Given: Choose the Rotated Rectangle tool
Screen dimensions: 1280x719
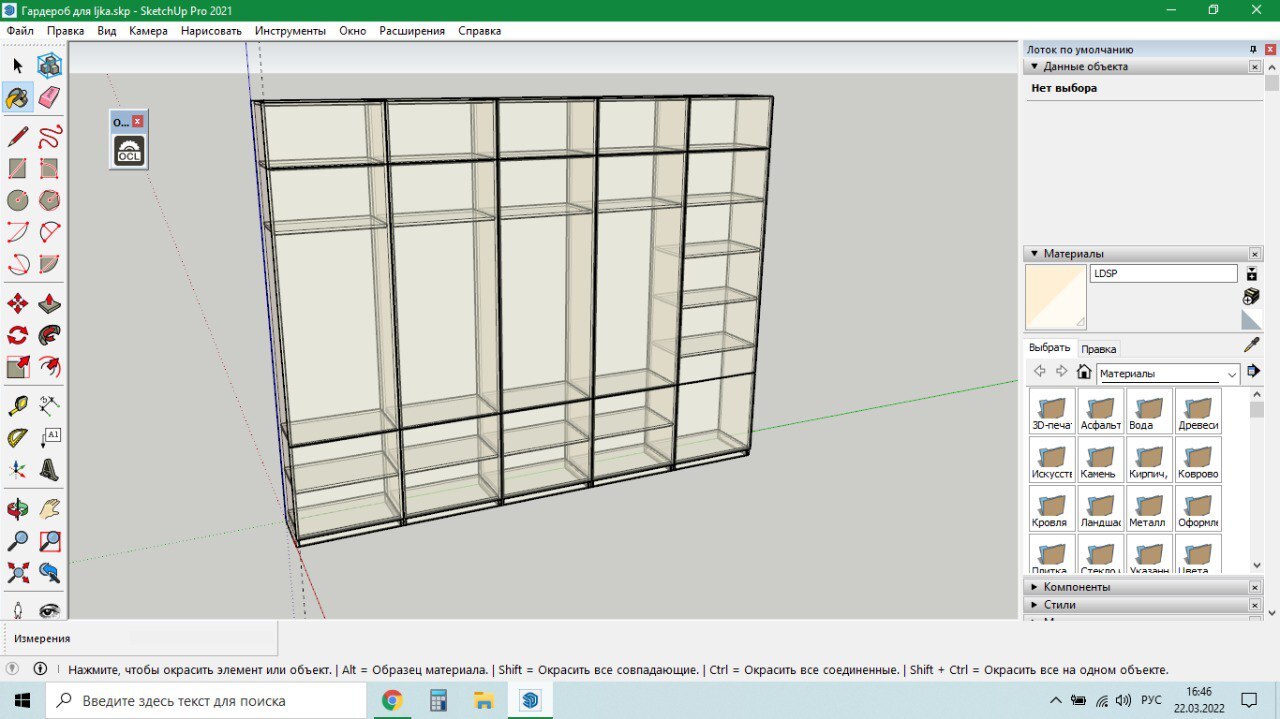Looking at the screenshot, I should click(49, 168).
